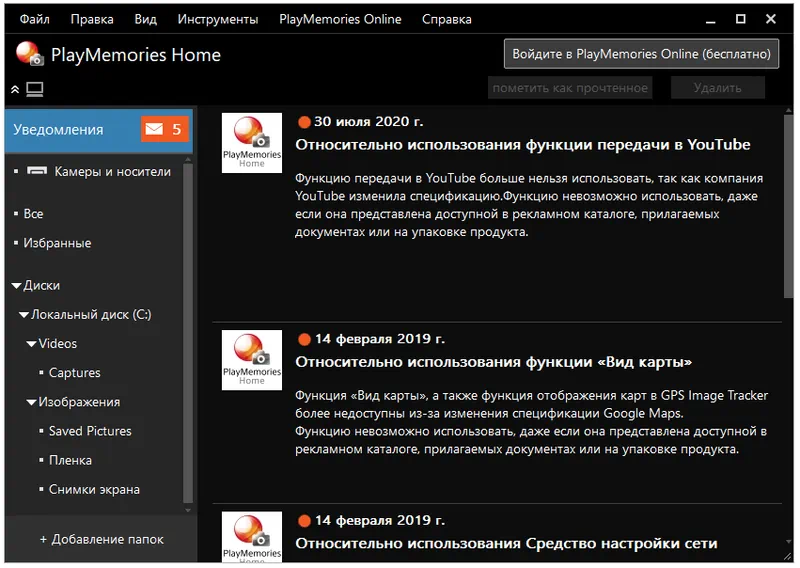The width and height of the screenshot is (800, 568).
Task: Click PlayMemories thumbnail for Средство настройки сети
Action: (x=252, y=537)
